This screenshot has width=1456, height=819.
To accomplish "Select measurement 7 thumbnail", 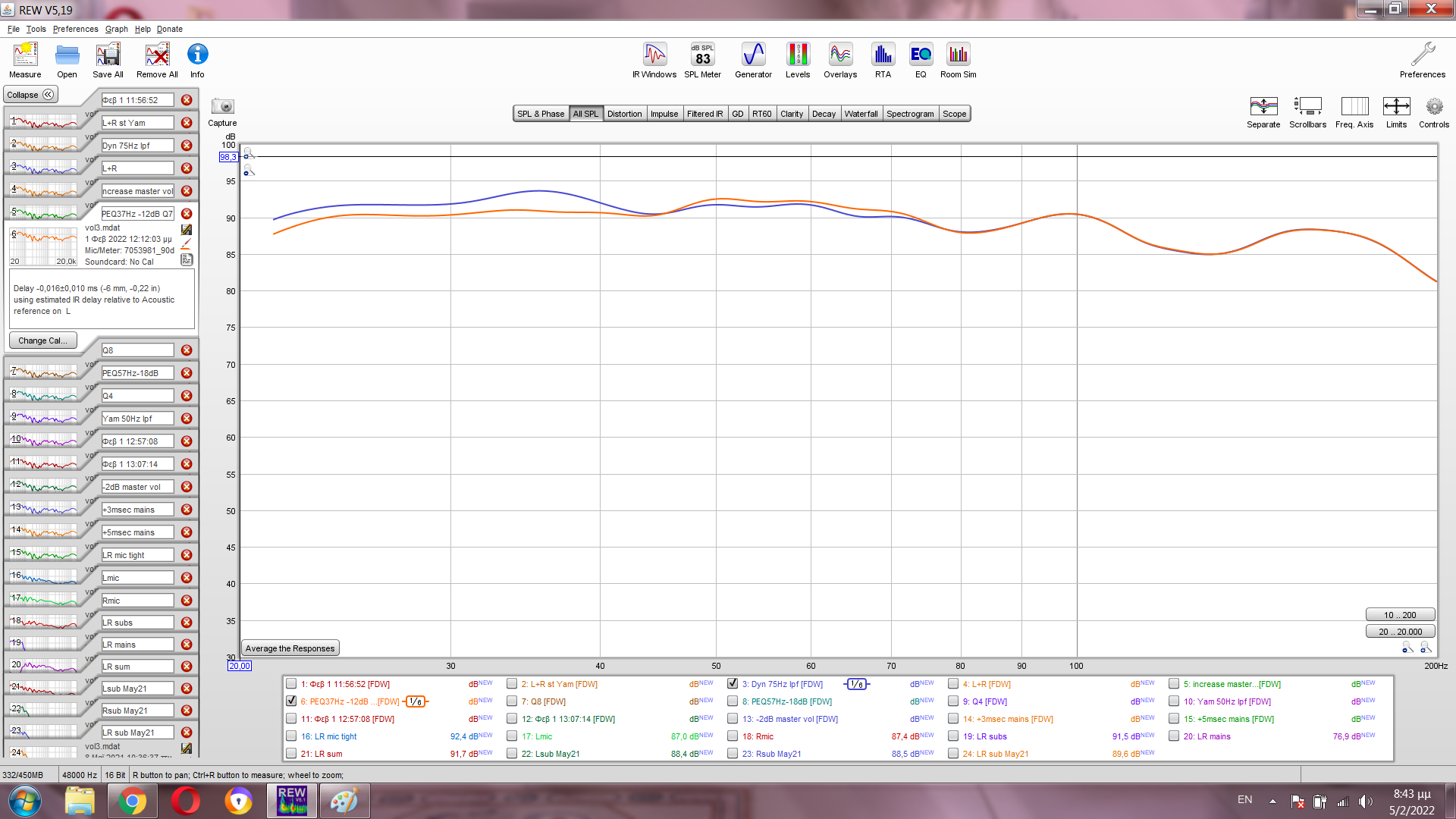I will coord(44,372).
